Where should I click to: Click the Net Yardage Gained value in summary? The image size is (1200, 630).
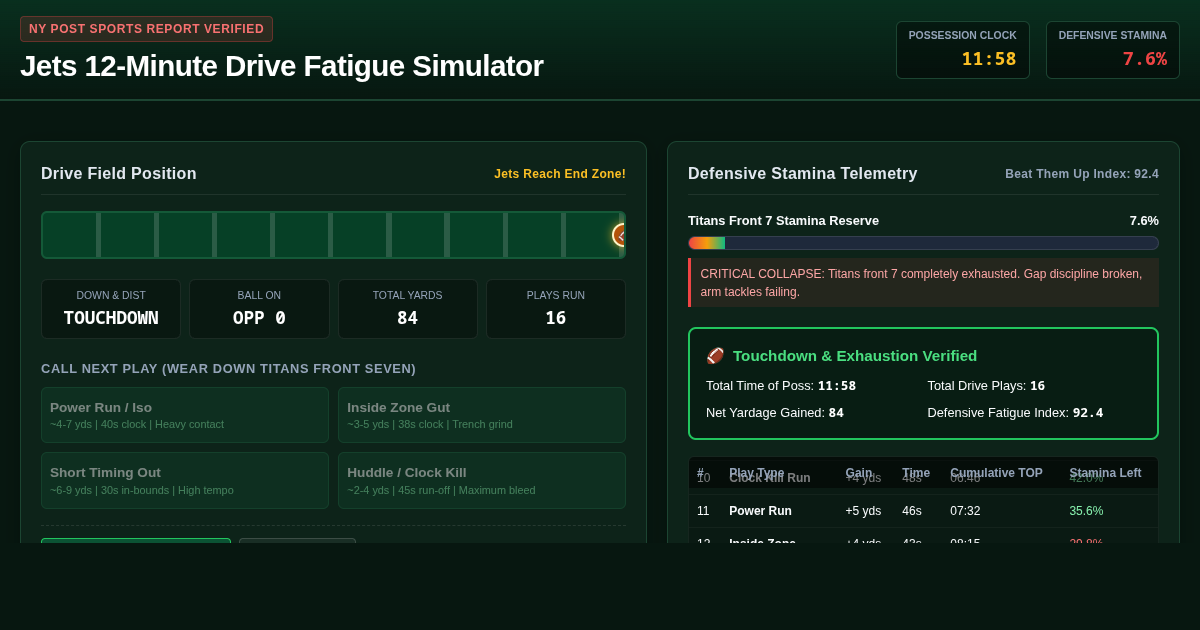(836, 413)
